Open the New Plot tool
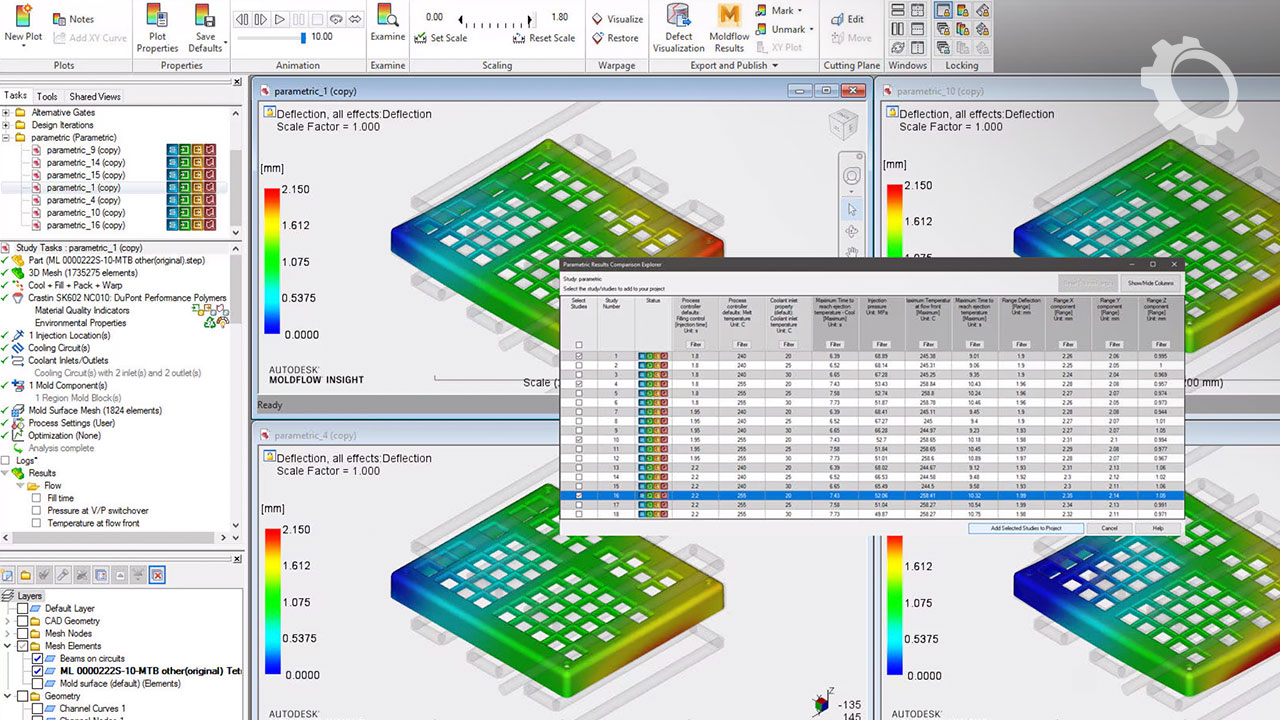 [x=23, y=26]
